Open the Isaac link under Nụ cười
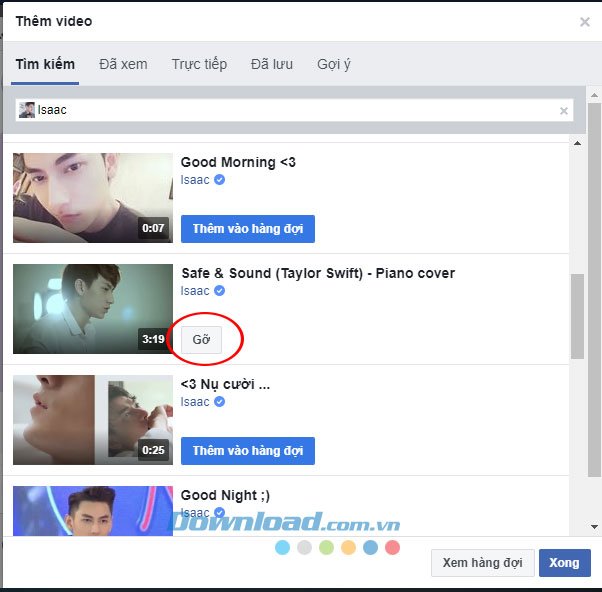Screen dimensions: 602x592 195,402
